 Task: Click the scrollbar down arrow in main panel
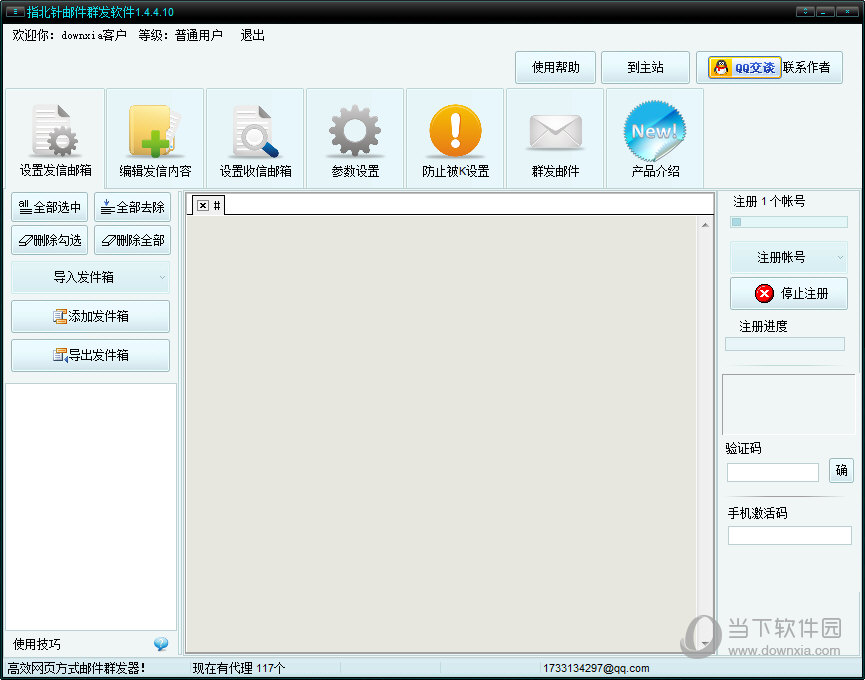pos(705,643)
